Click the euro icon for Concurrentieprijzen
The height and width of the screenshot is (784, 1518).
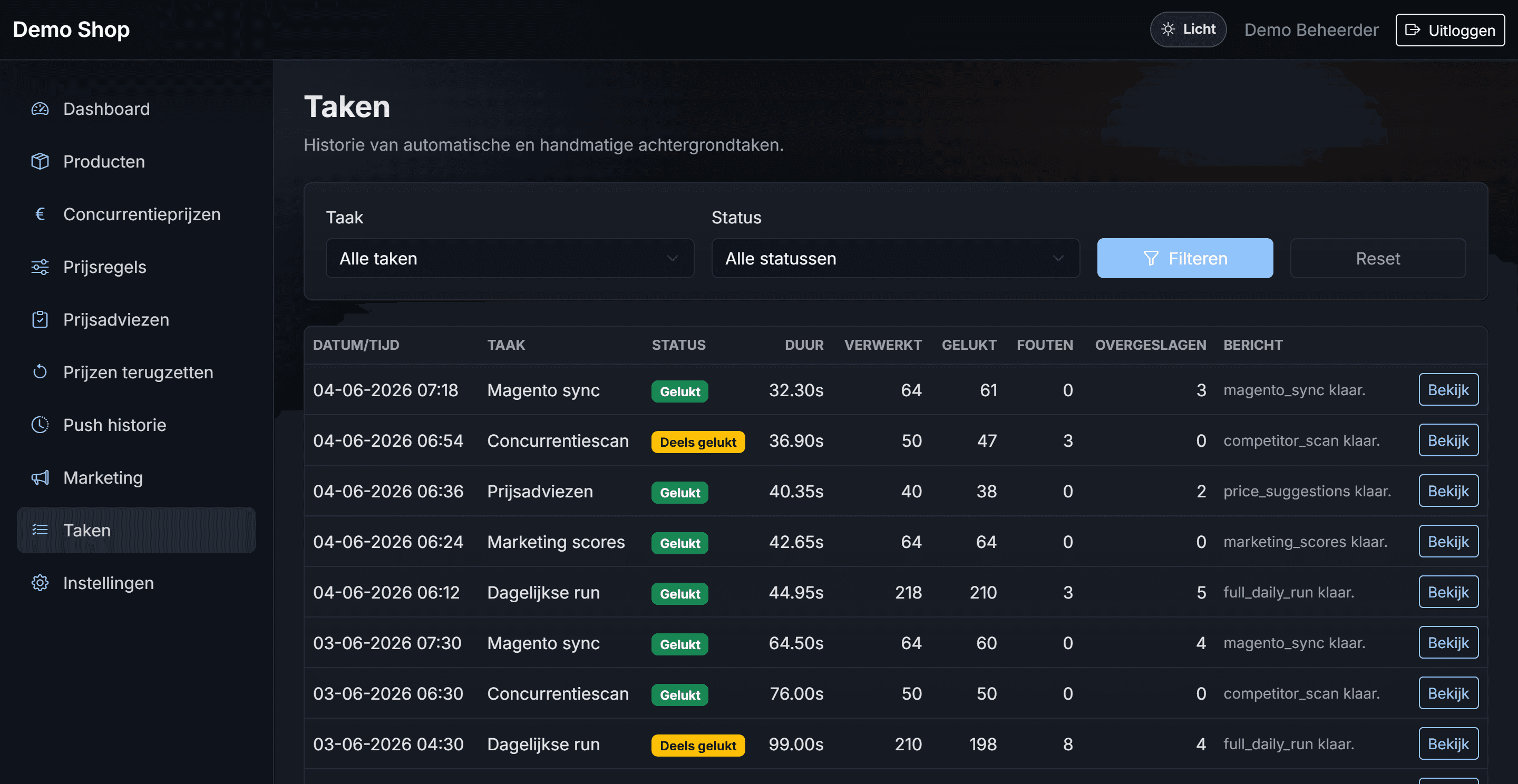point(40,214)
